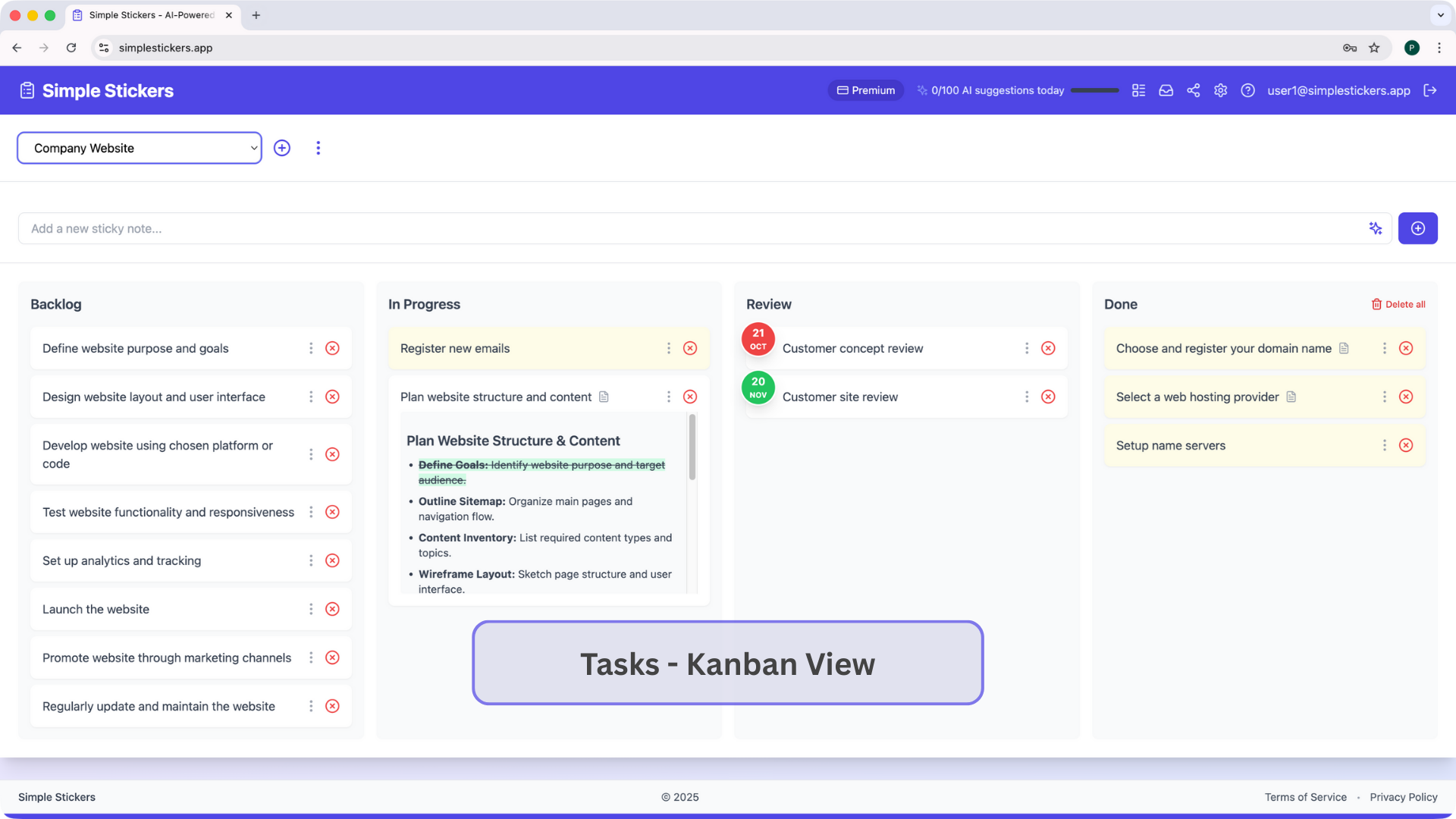Open the settings gear icon
1456x819 pixels.
pyautogui.click(x=1220, y=90)
